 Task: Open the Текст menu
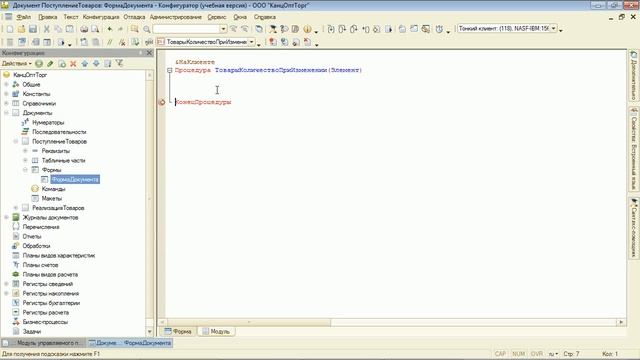tap(70, 17)
